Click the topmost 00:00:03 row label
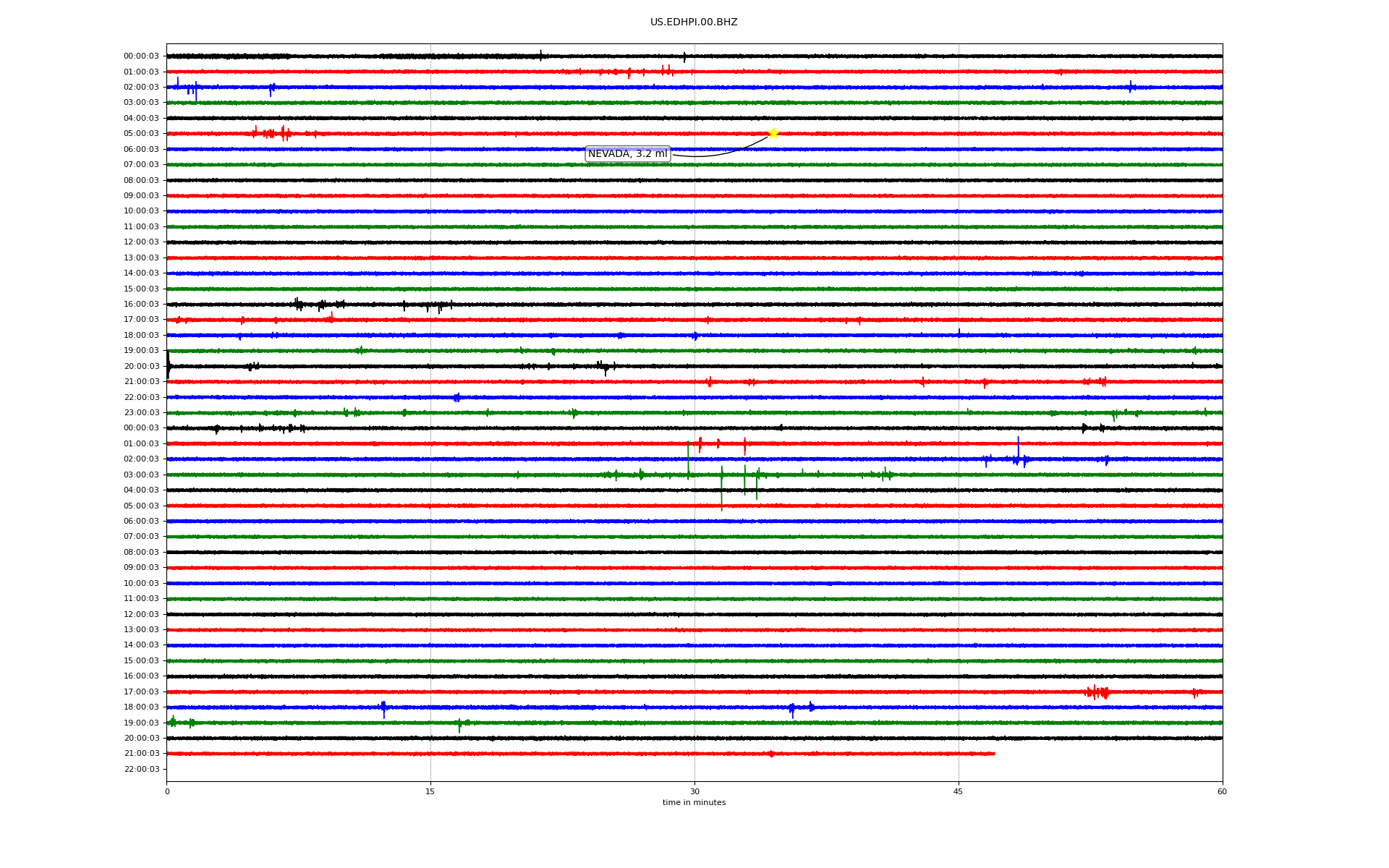Screen dimensions: 1389x868 tap(141, 56)
